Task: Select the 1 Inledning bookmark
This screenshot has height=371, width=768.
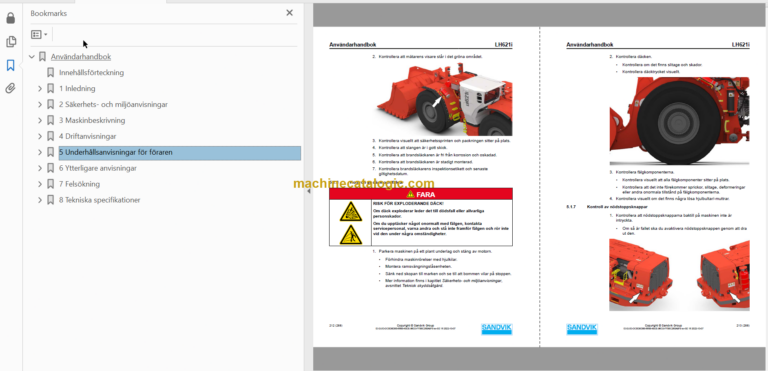Action: pyautogui.click(x=77, y=89)
